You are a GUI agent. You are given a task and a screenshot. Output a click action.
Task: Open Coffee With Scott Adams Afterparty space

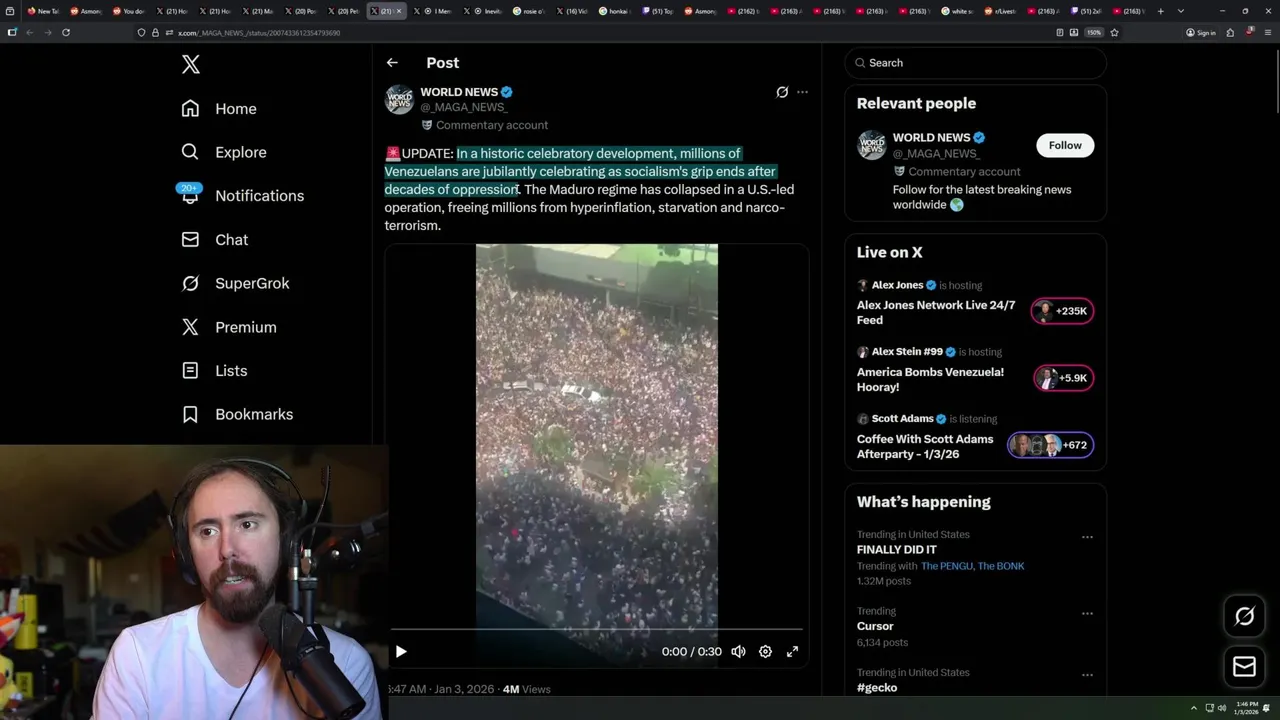click(925, 446)
